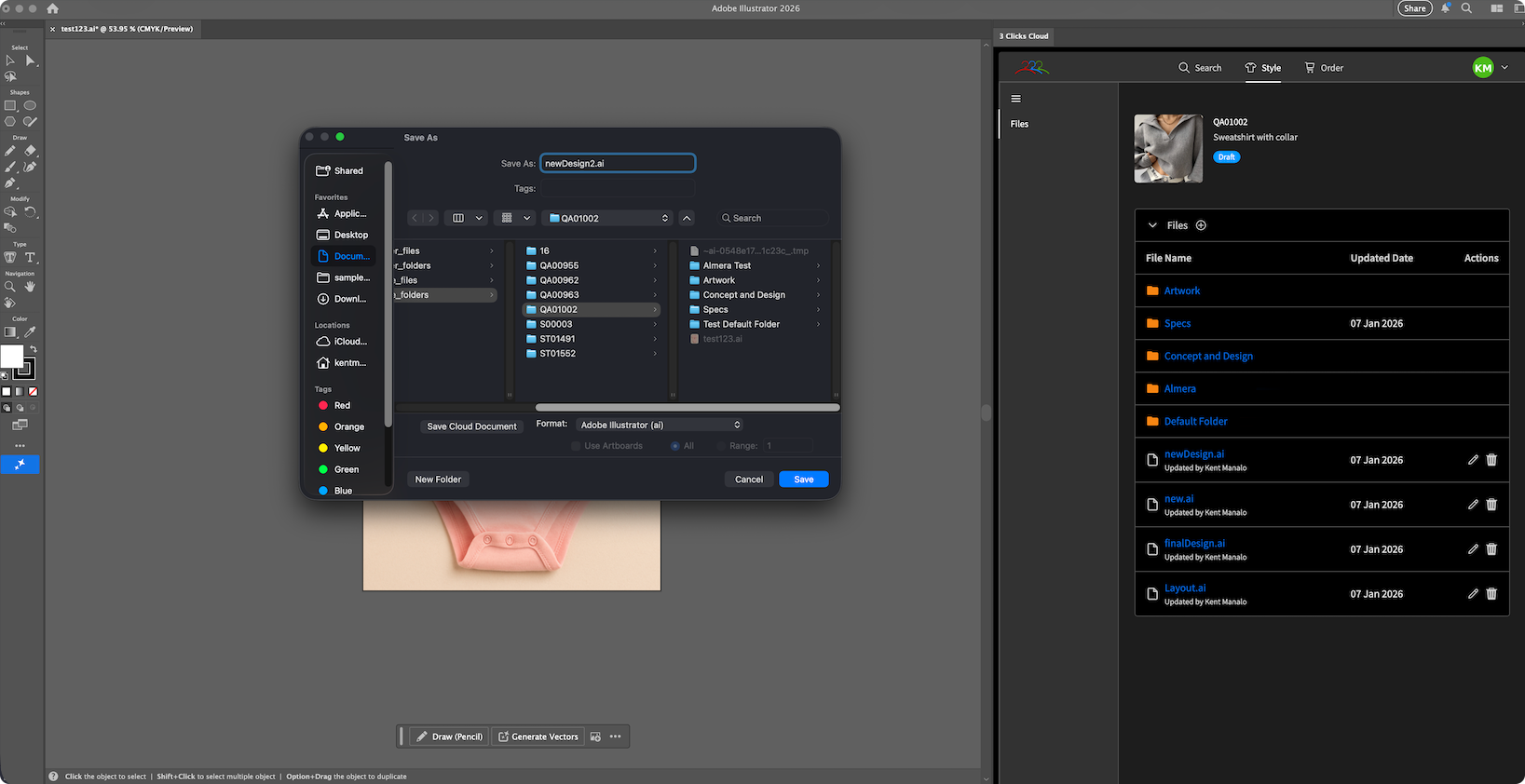Open the Format dropdown showing Adobe Illustrator (ai)

[x=660, y=425]
